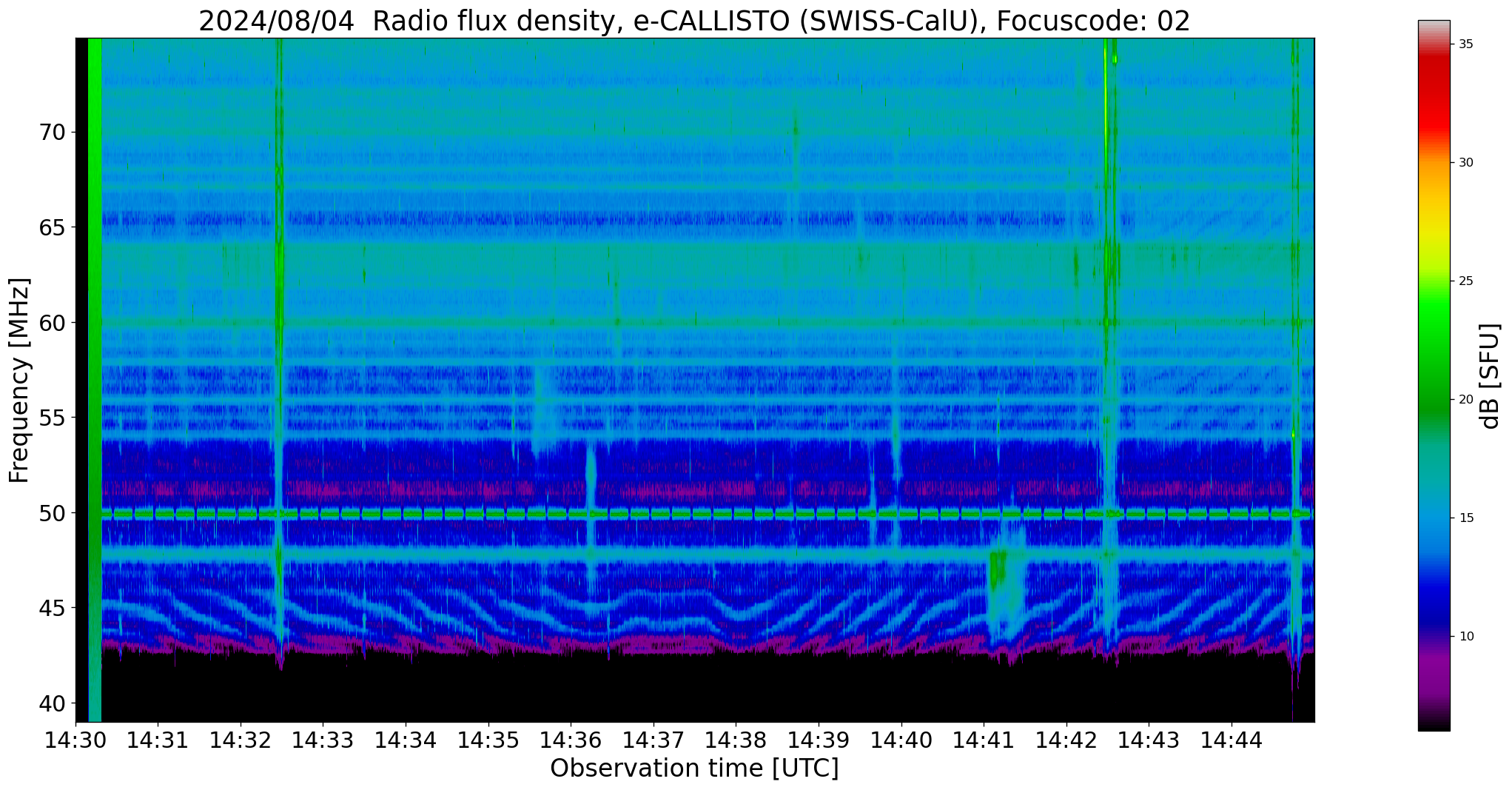The height and width of the screenshot is (790, 1512).
Task: Click the 14:41 time tick label
Action: pyautogui.click(x=984, y=740)
